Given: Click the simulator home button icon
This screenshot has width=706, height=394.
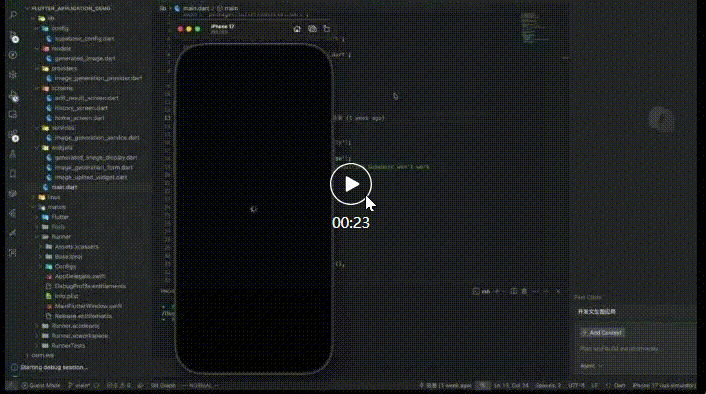Looking at the screenshot, I should pos(297,29).
